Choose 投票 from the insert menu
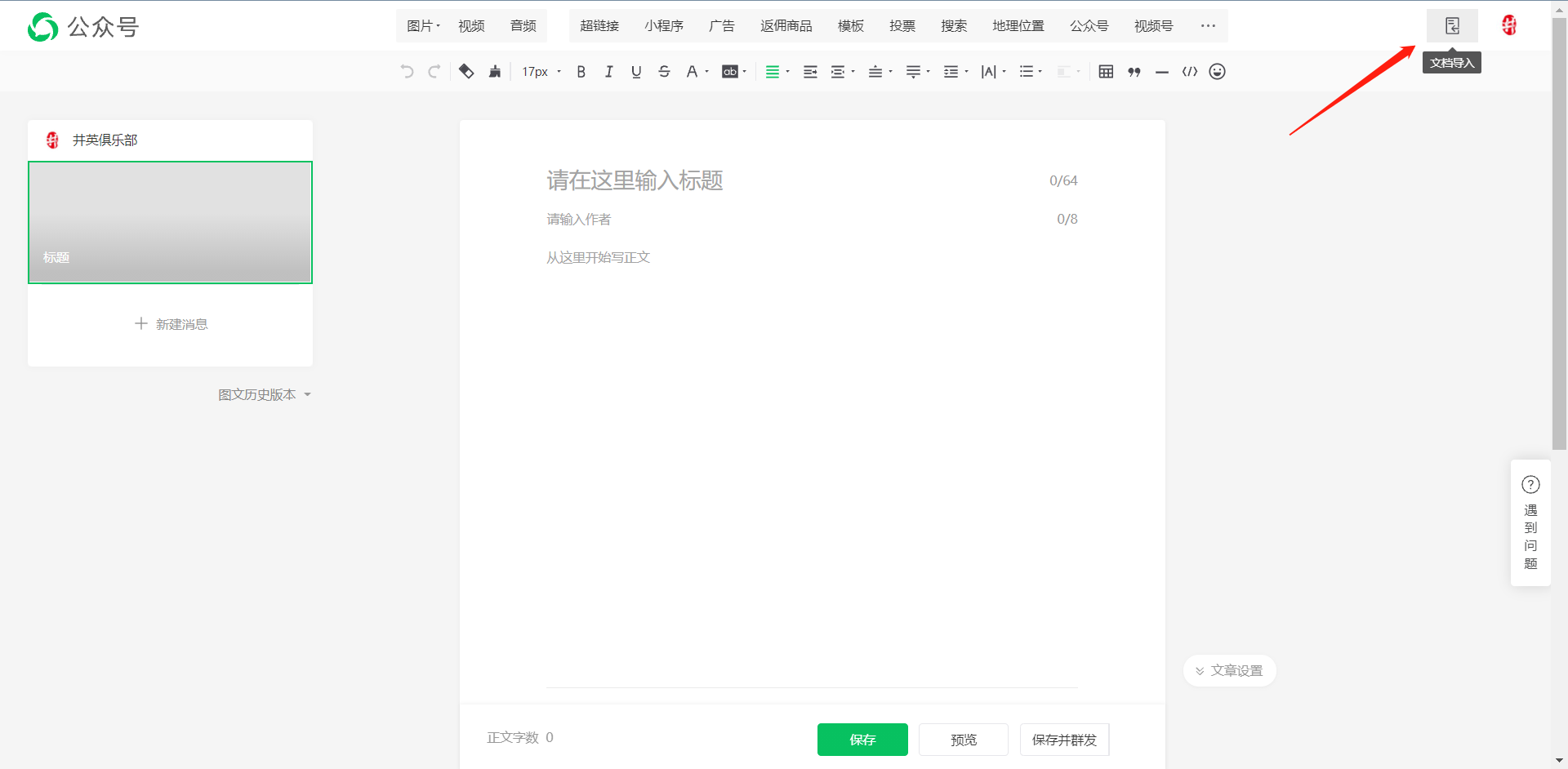This screenshot has width=1568, height=769. (x=902, y=26)
